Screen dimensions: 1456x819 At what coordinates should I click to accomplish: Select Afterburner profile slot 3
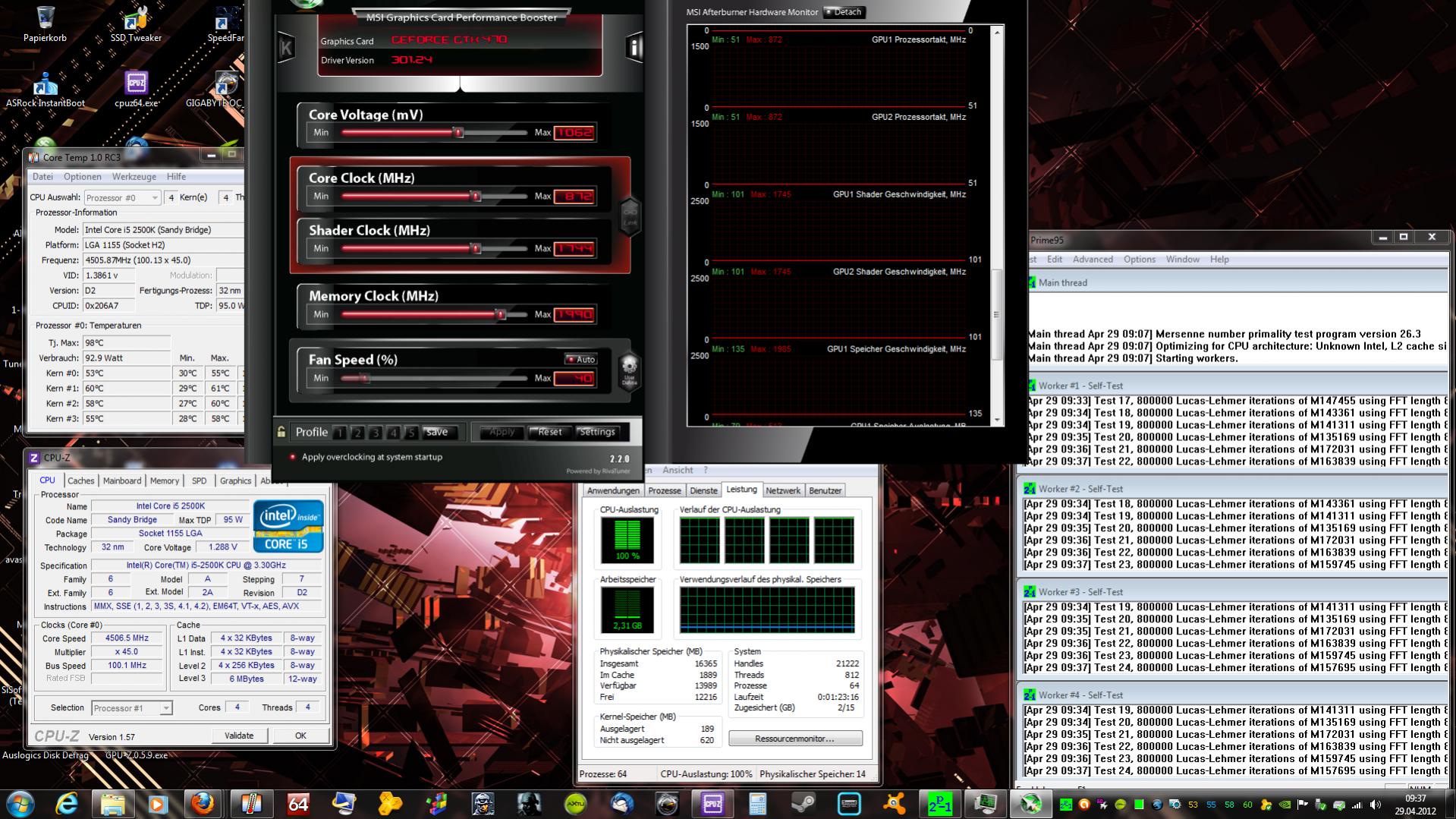375,433
